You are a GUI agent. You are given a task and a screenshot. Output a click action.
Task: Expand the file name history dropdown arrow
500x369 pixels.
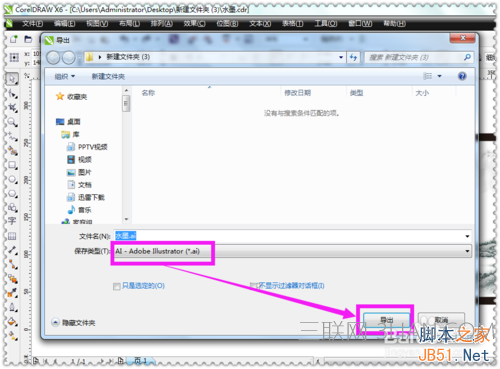(x=467, y=236)
